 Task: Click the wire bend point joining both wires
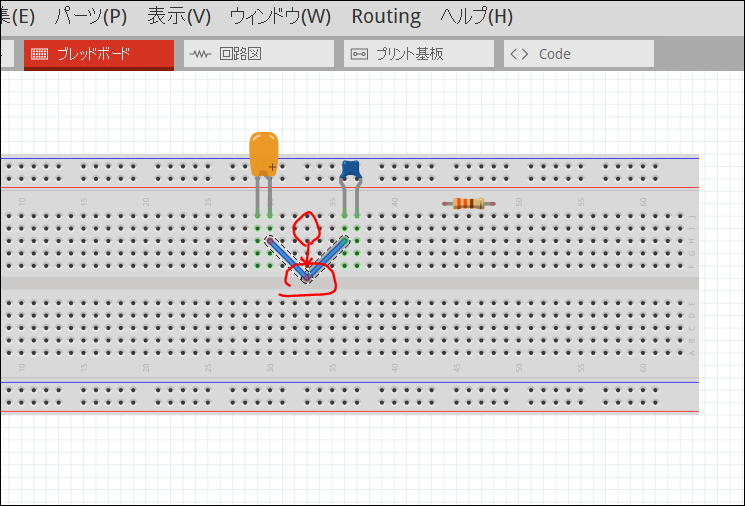307,278
